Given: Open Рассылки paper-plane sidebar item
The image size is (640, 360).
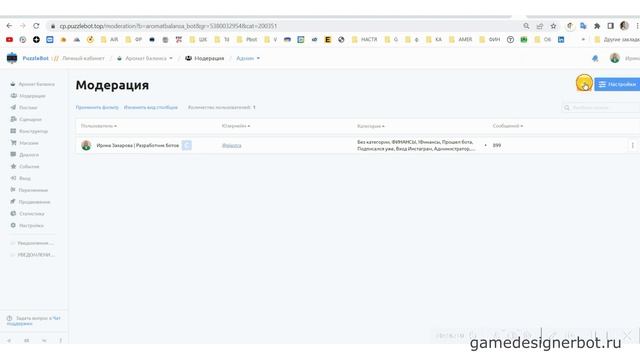Looking at the screenshot, I should click(24, 108).
